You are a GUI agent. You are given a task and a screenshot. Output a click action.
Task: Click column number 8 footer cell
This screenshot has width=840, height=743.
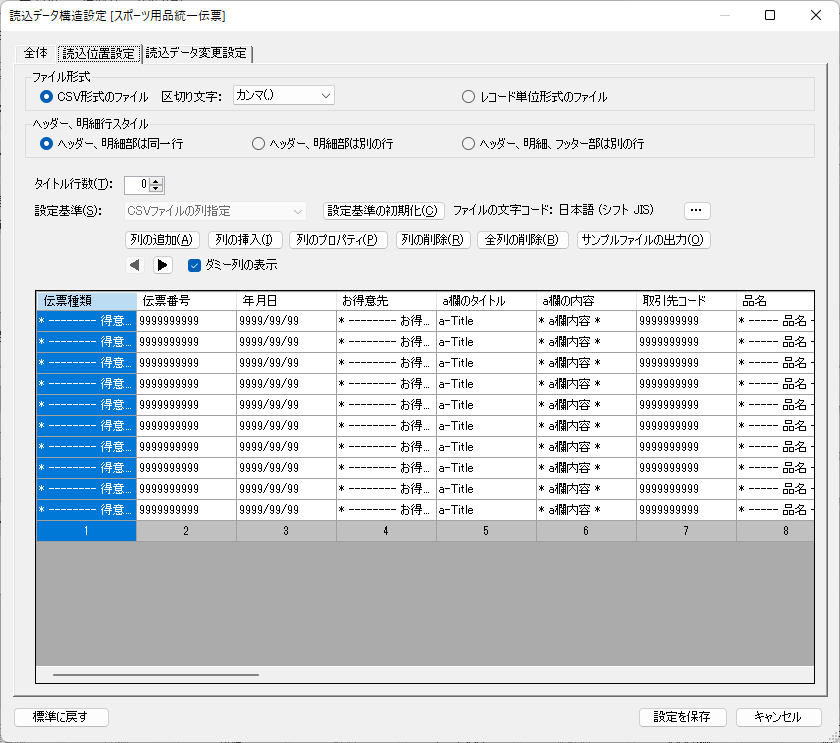click(x=776, y=531)
